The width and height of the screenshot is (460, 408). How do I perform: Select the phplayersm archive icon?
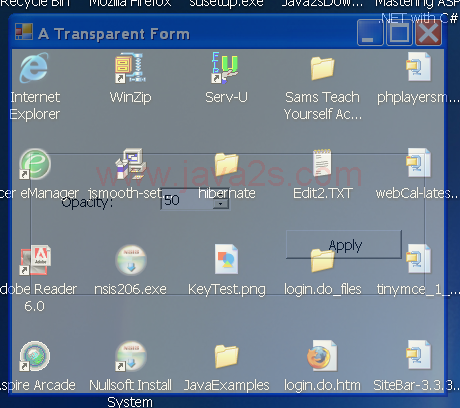[418, 67]
